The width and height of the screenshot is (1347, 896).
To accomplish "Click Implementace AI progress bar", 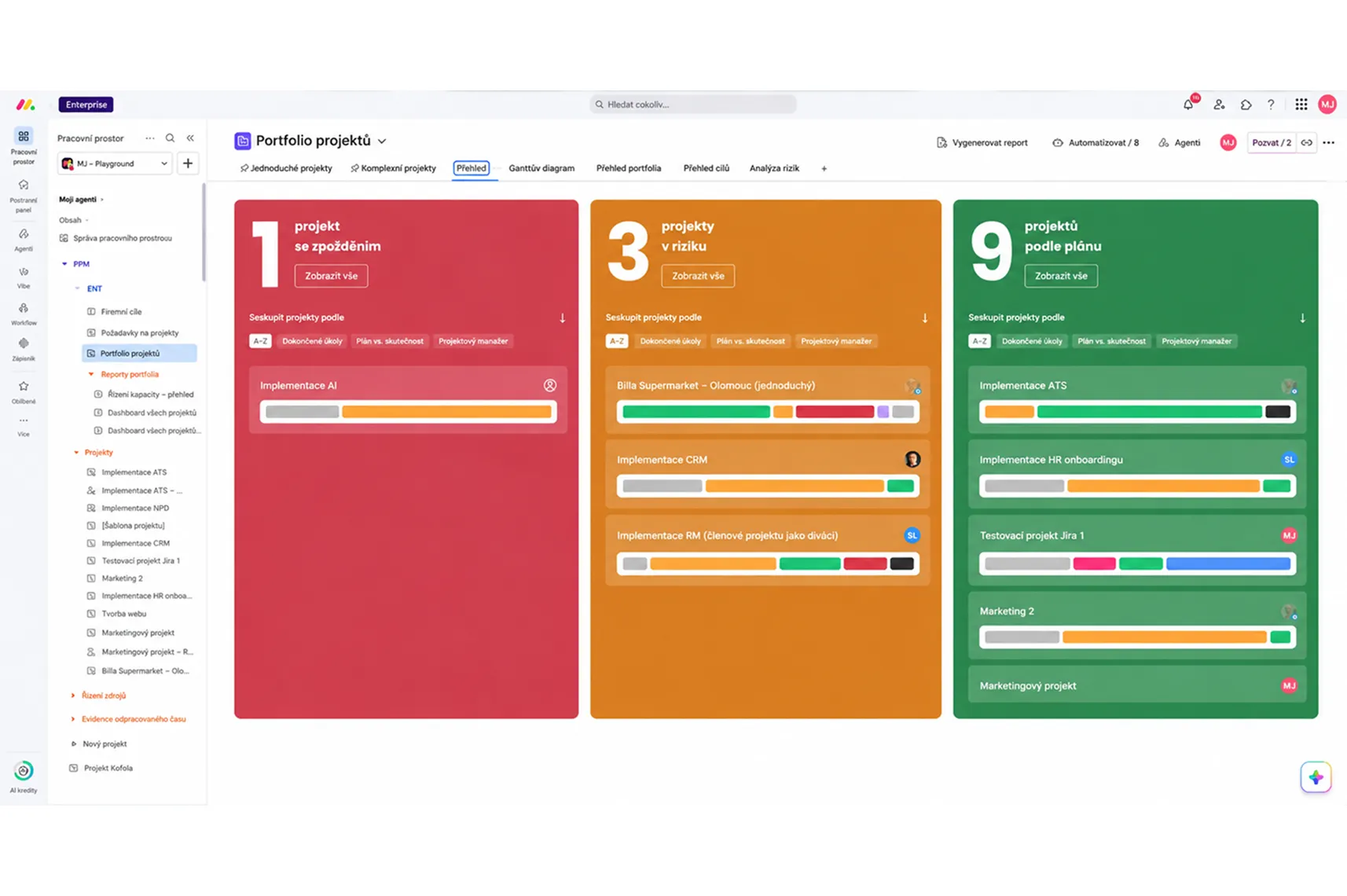I will [x=408, y=412].
